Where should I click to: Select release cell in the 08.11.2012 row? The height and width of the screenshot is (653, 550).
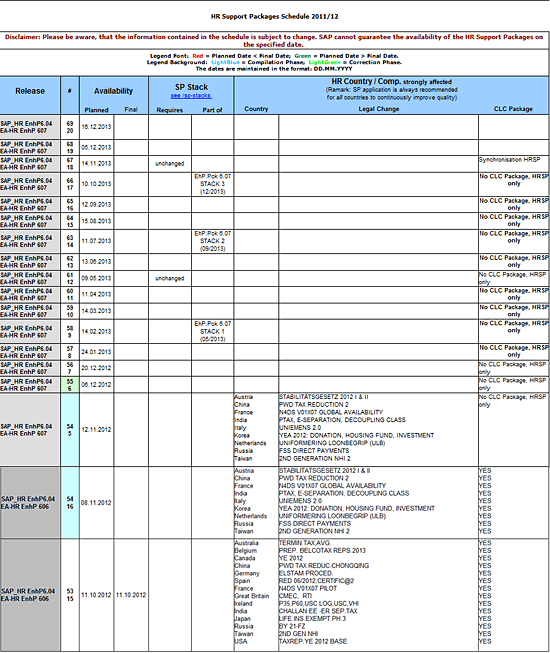[30, 503]
